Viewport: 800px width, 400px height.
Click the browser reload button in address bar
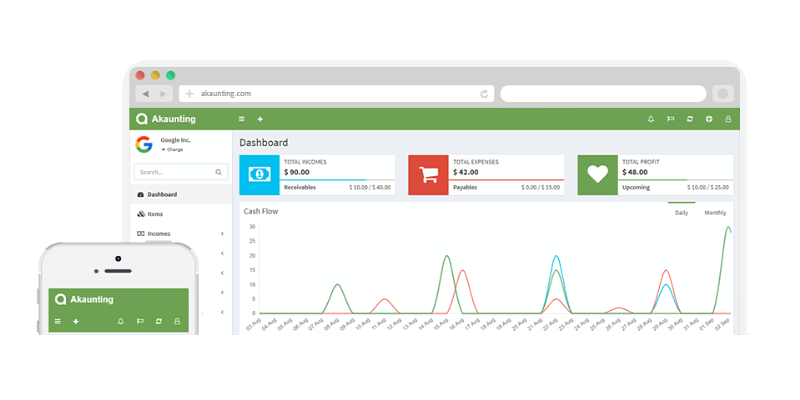tap(484, 93)
